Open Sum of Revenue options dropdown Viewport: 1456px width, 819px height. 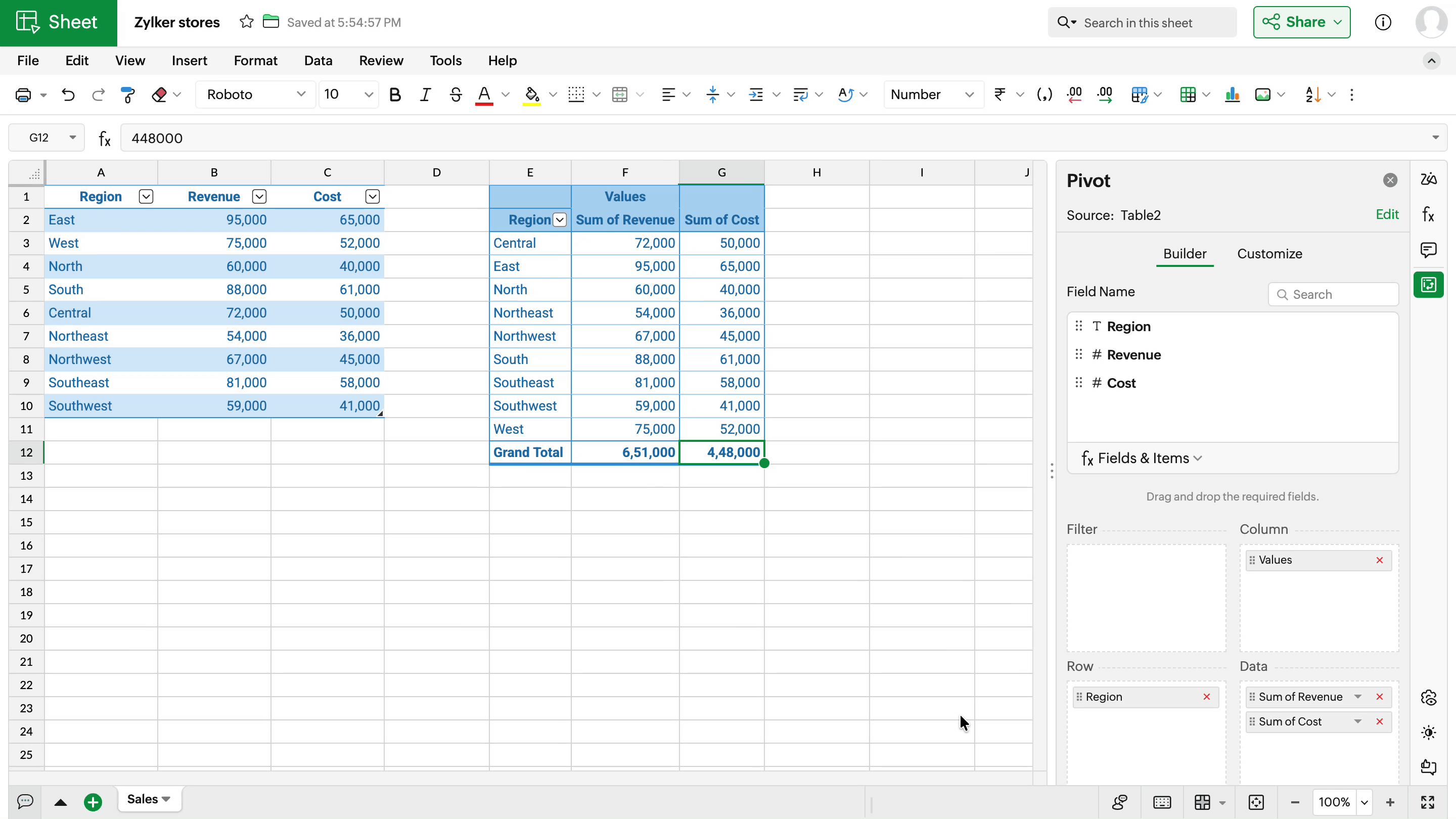[x=1357, y=696]
